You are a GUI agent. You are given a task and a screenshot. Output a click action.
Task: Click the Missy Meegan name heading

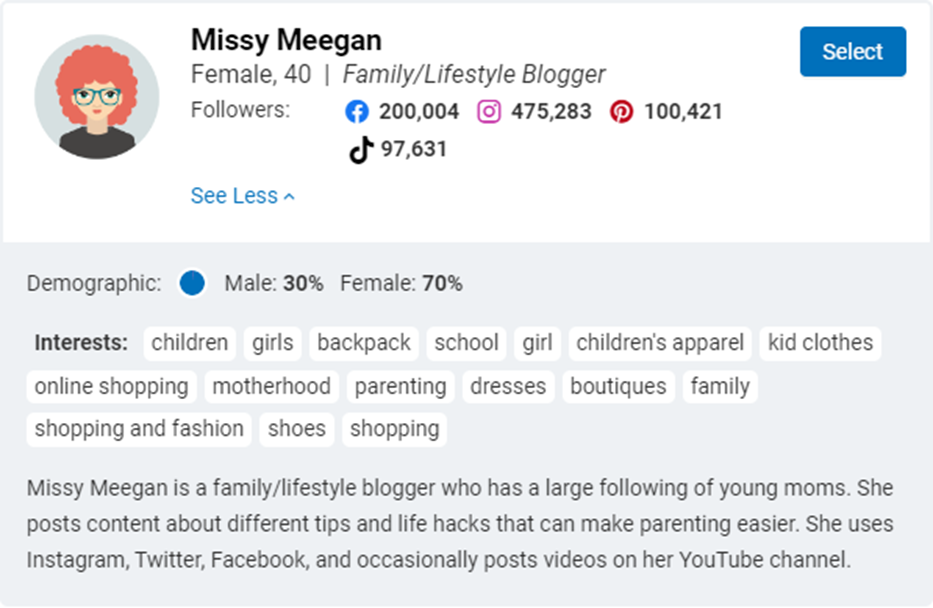click(x=286, y=40)
